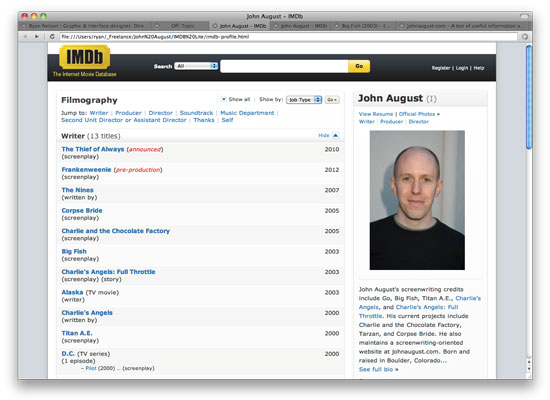The width and height of the screenshot is (550, 400).
Task: Jump to Second Unit Director section
Action: [123, 120]
